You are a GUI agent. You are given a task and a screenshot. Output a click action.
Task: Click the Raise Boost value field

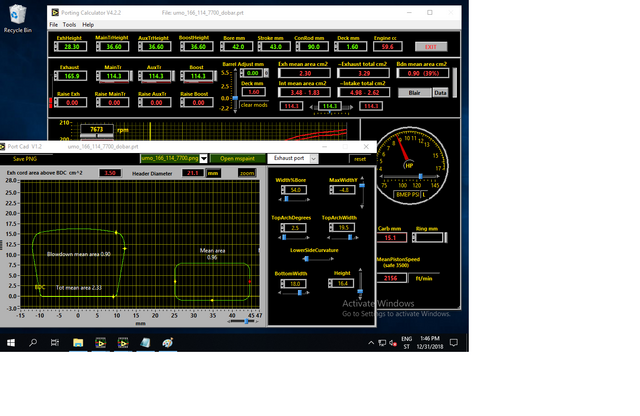pyautogui.click(x=199, y=102)
